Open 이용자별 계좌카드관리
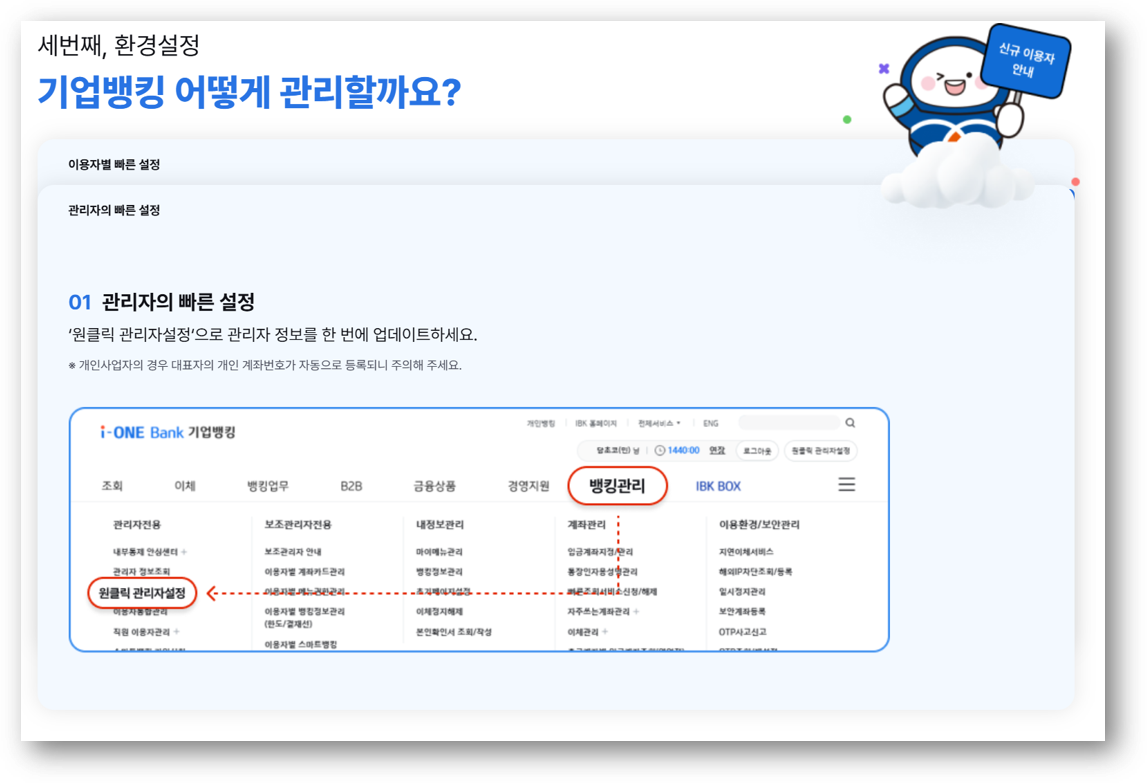The width and height of the screenshot is (1147, 783). click(304, 572)
